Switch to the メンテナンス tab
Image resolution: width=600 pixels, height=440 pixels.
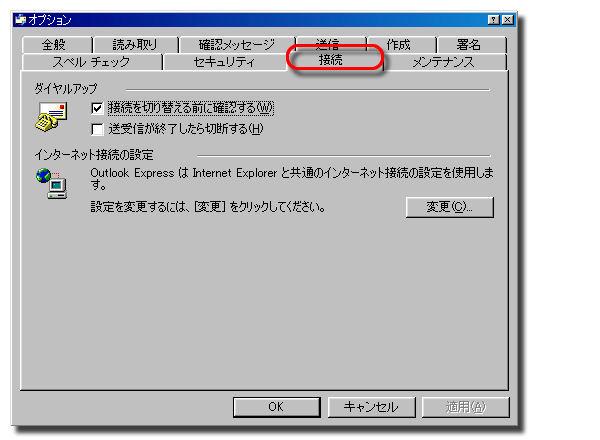click(x=445, y=62)
